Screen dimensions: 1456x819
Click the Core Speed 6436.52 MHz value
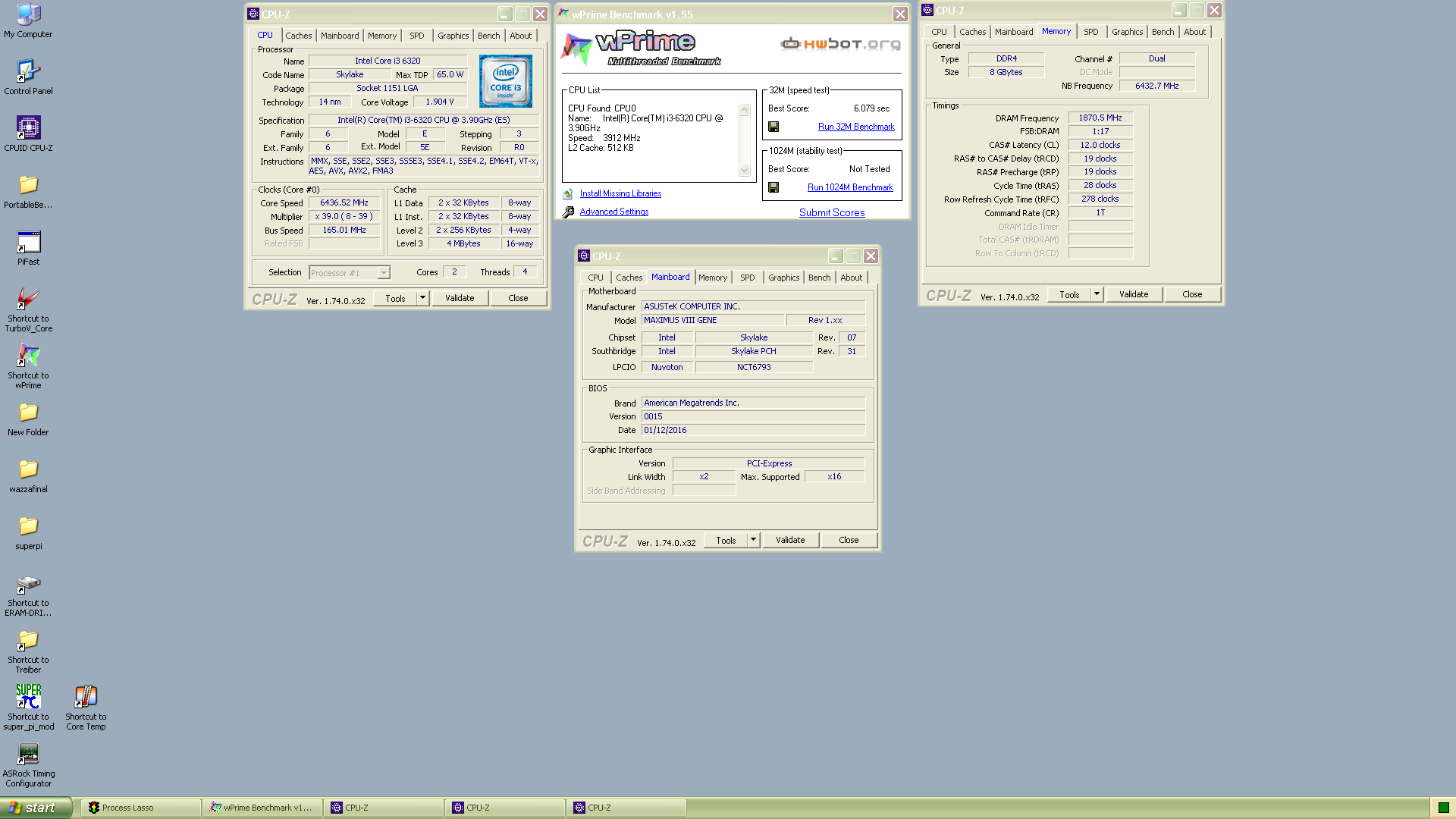(344, 203)
